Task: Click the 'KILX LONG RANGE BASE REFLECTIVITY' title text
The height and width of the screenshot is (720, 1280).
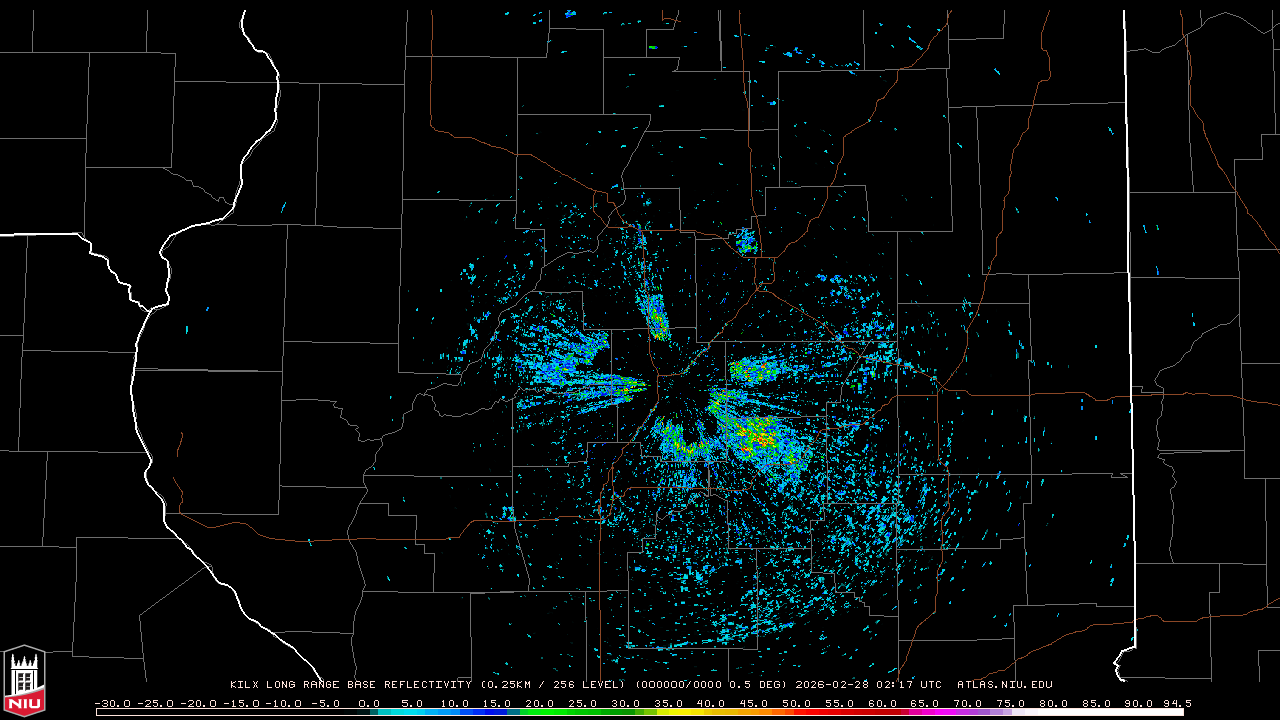Action: 350,685
